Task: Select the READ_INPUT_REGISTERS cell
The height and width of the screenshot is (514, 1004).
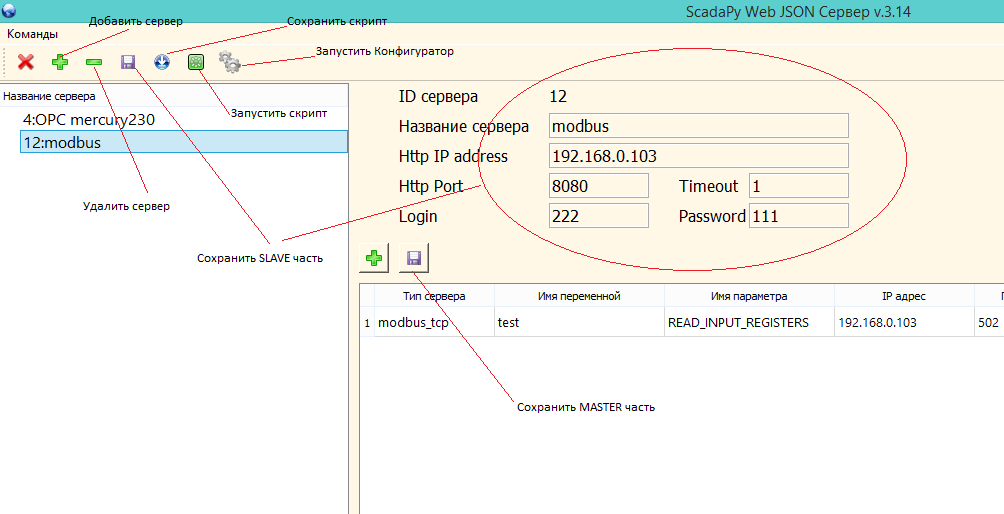Action: (x=749, y=323)
